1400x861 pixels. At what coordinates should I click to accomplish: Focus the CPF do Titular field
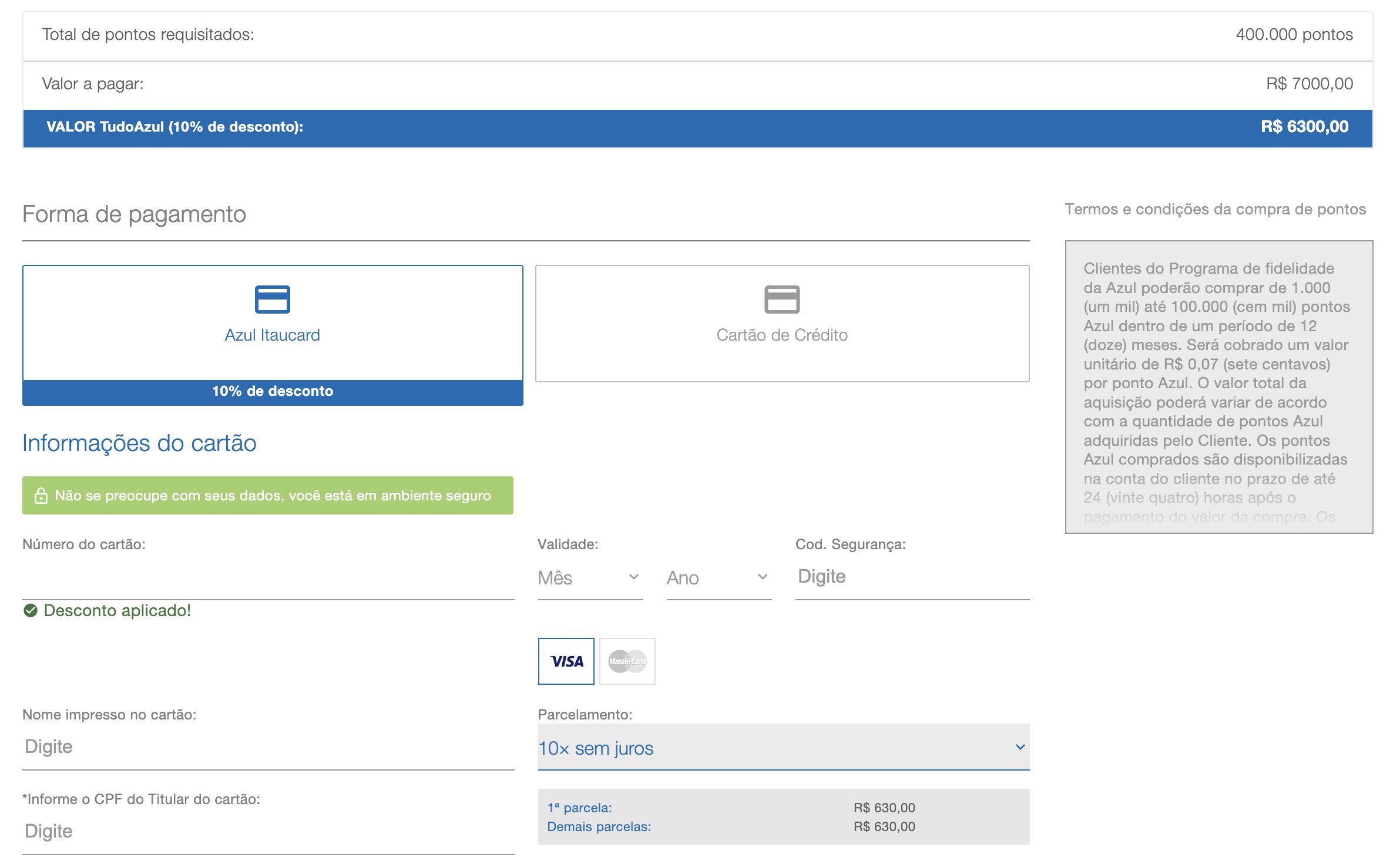point(268,832)
